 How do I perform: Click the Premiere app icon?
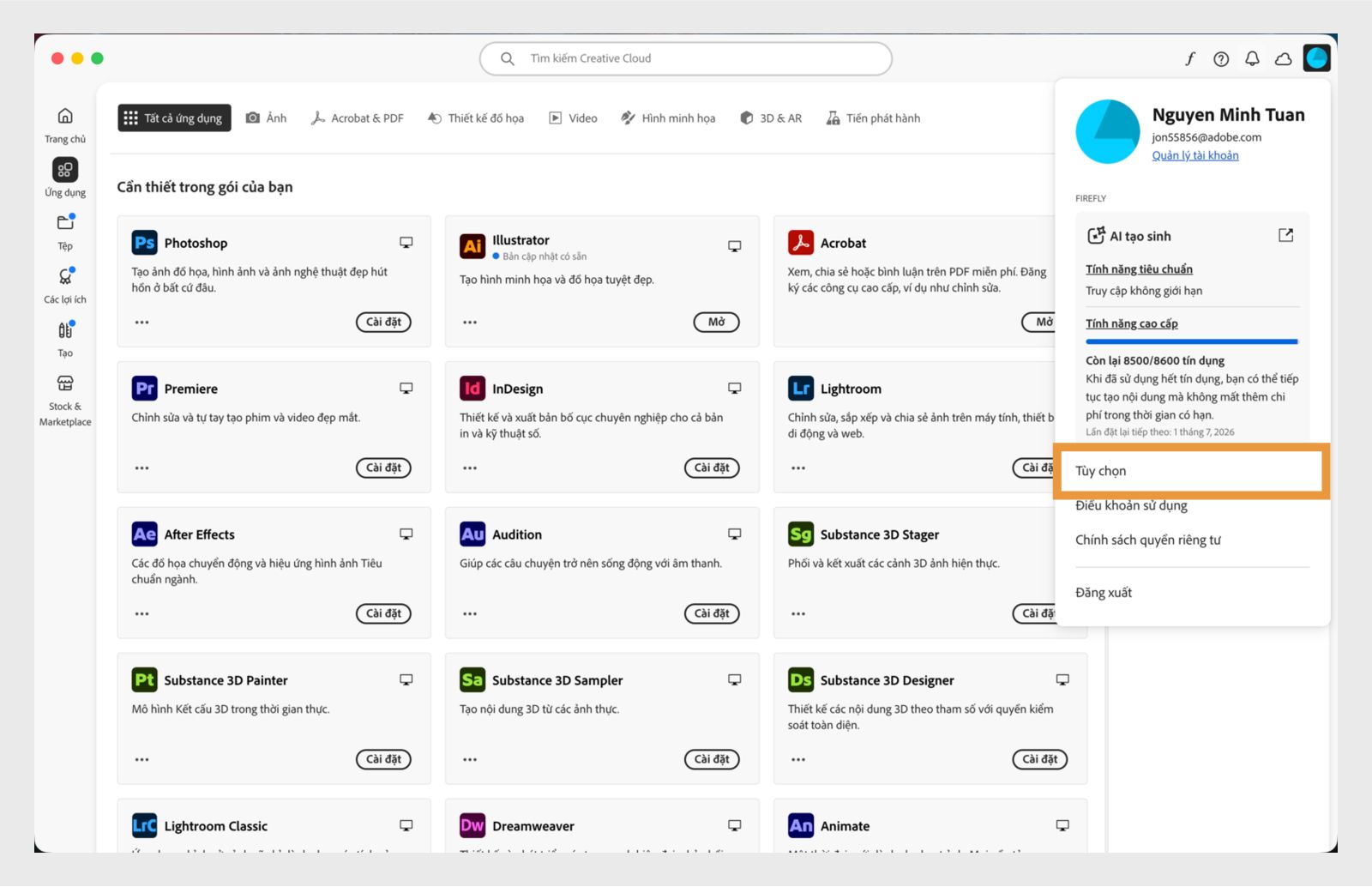tap(144, 389)
